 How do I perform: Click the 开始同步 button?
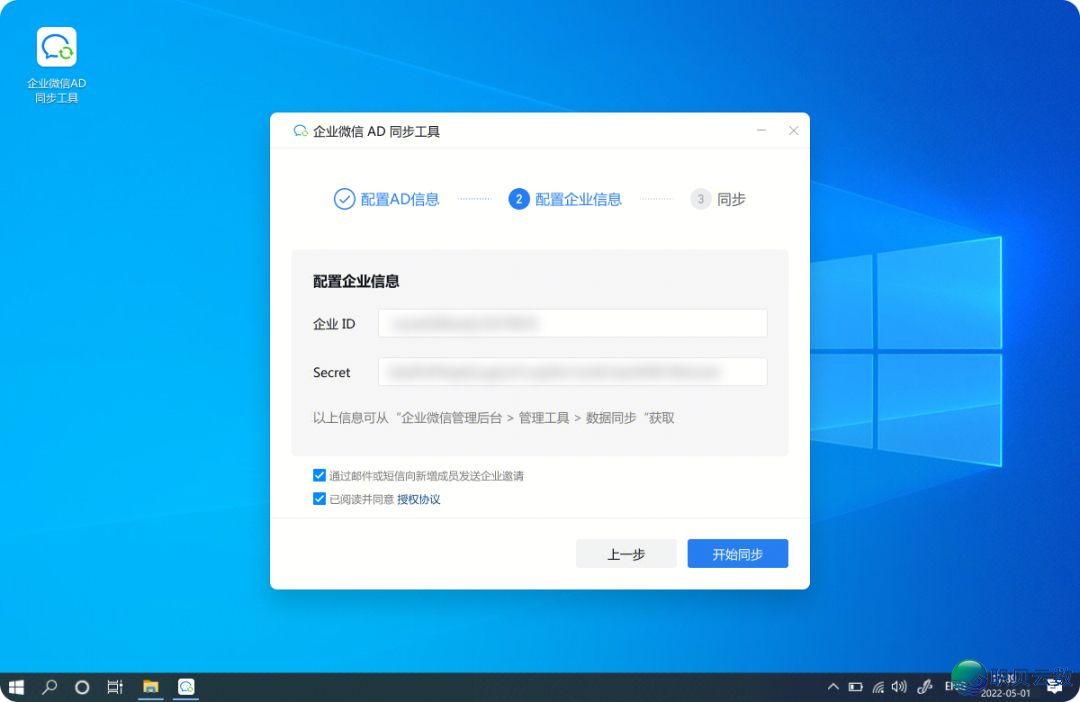(x=737, y=553)
